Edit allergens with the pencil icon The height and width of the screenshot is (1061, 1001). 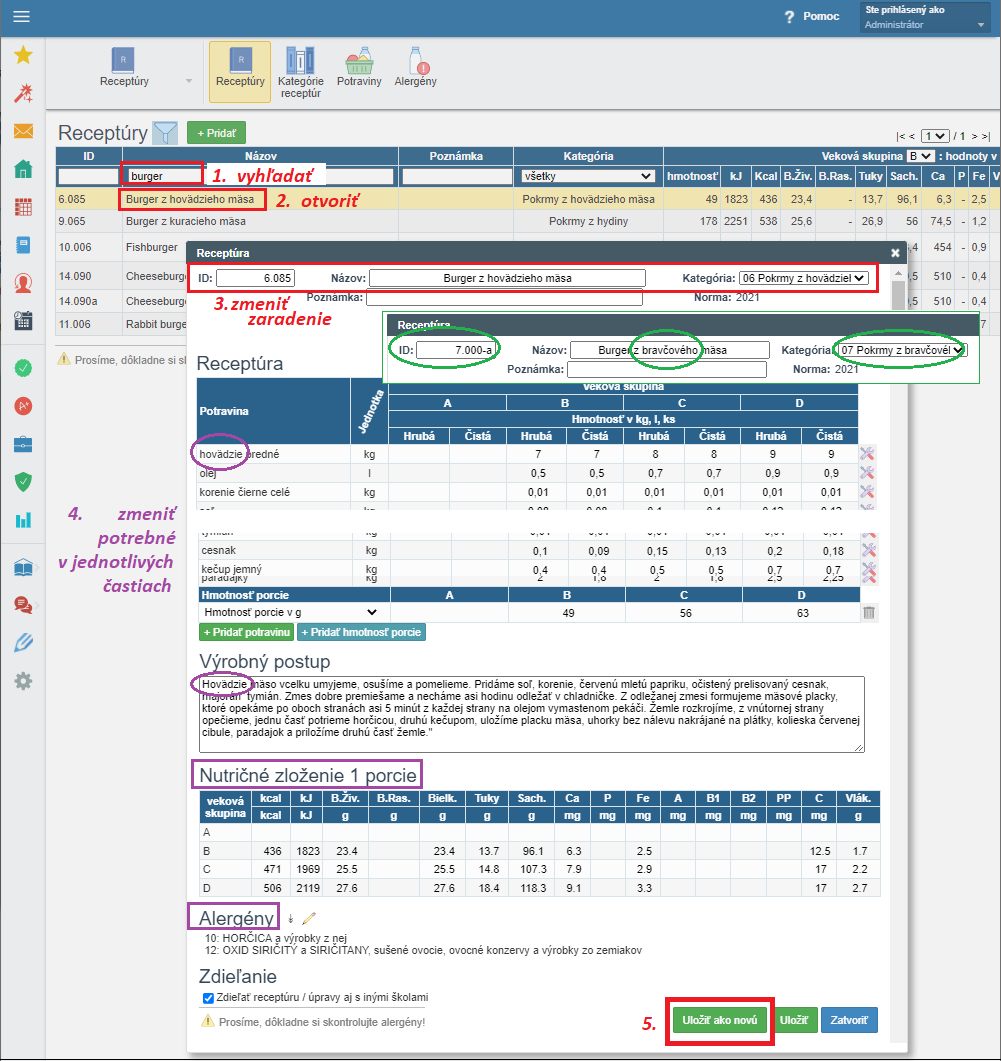[x=309, y=918]
